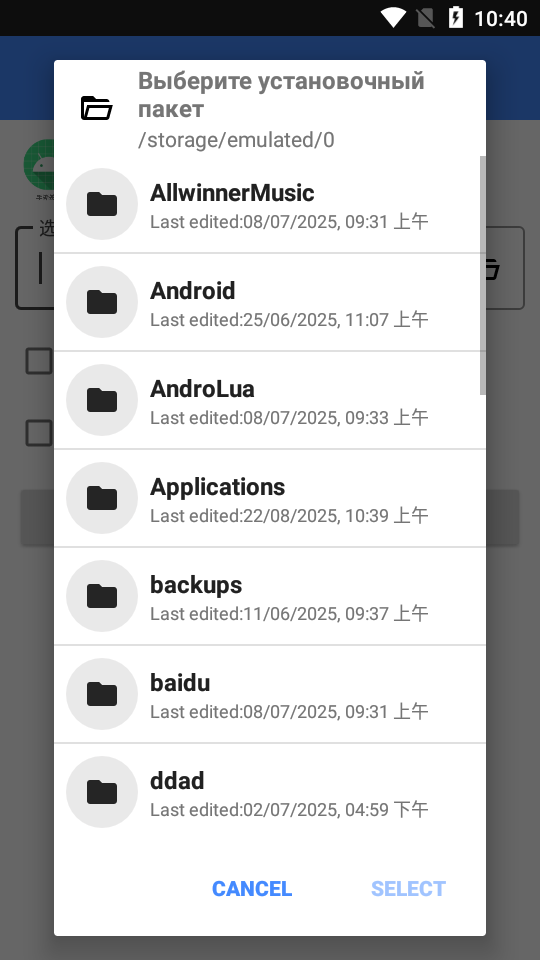Click the ddad folder icon

click(102, 792)
